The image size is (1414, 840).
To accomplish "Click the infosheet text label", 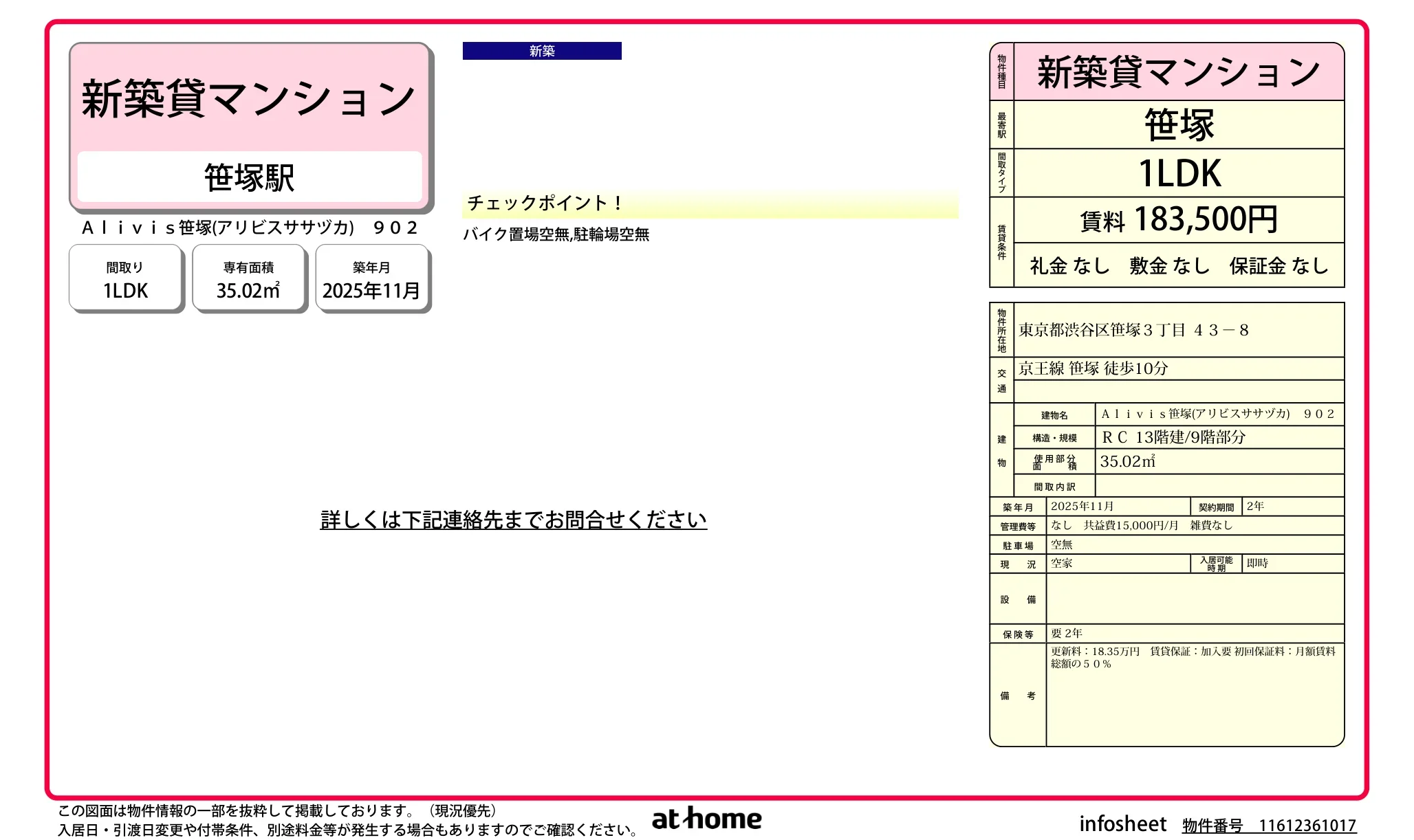I will pos(1122,824).
